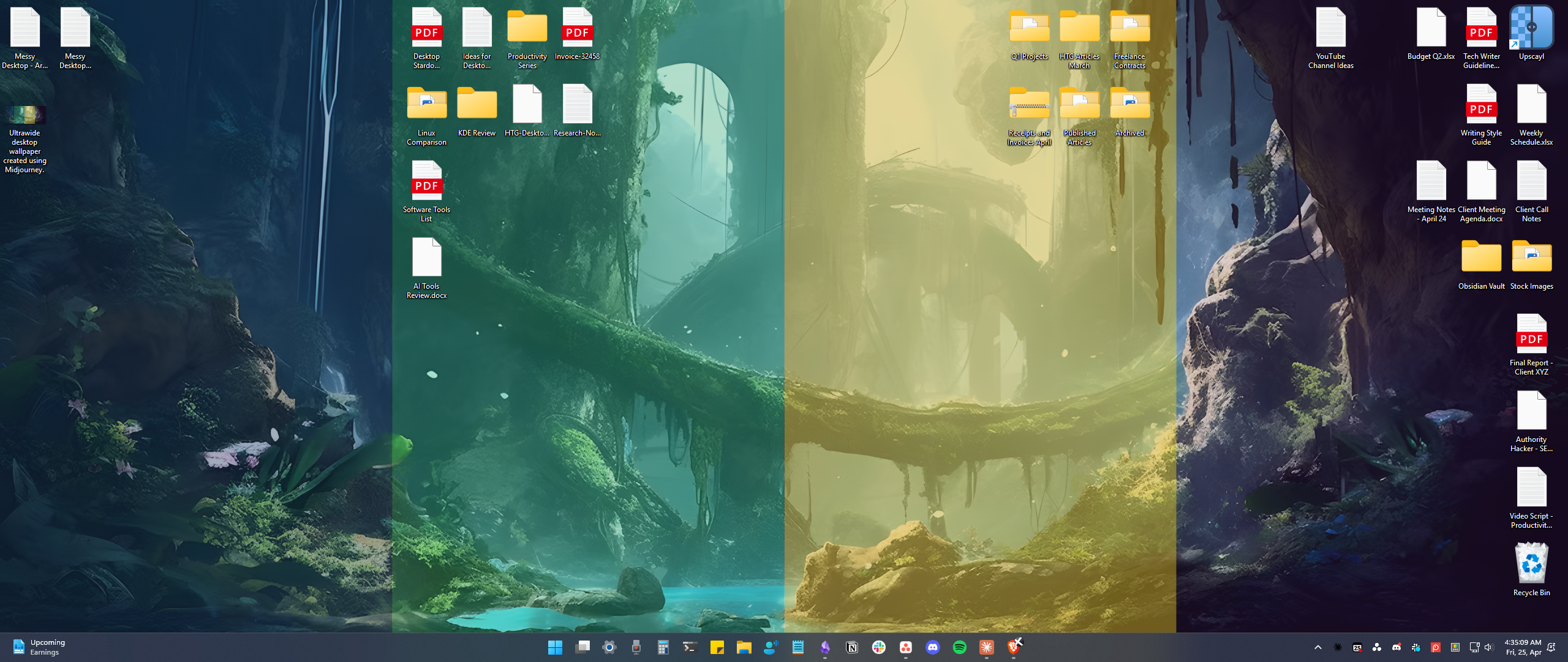Open the Brave browser taskbar icon

1014,647
